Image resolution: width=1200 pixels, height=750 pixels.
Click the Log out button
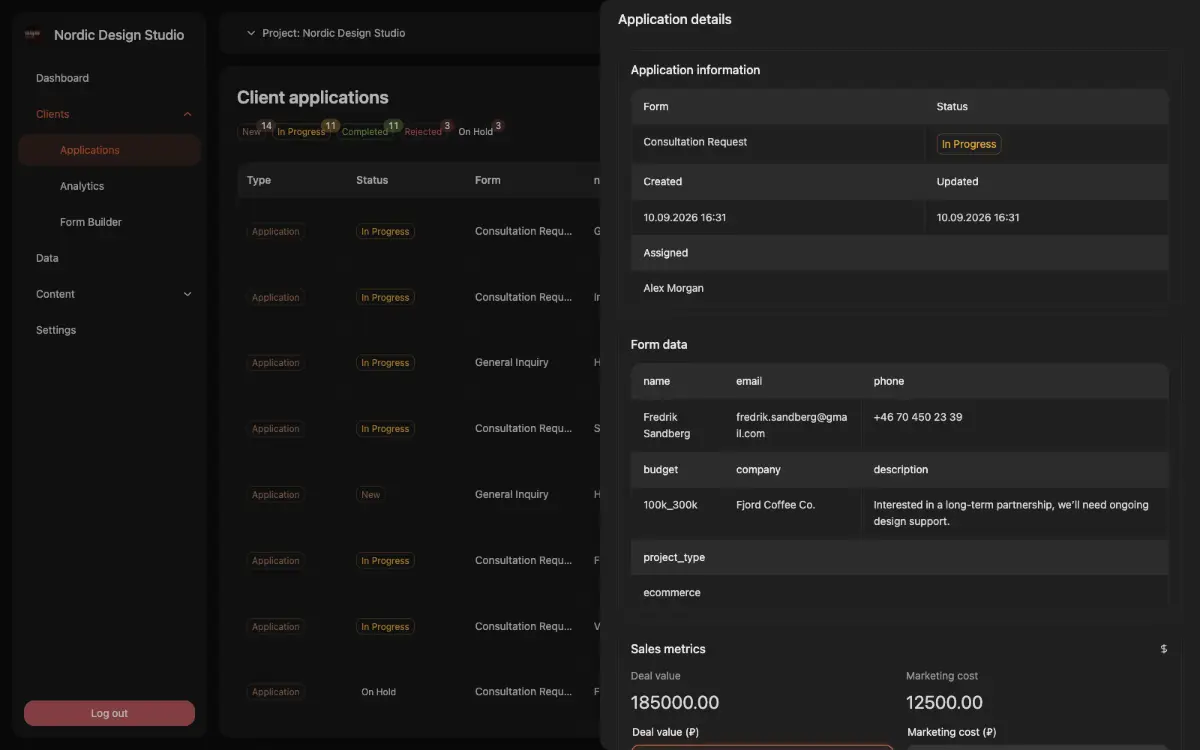(109, 713)
